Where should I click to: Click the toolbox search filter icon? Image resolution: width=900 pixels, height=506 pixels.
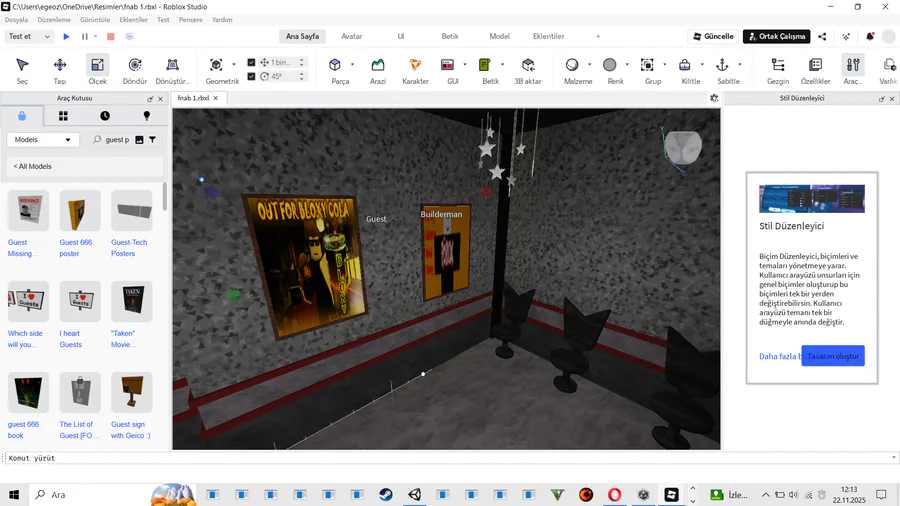tap(153, 139)
